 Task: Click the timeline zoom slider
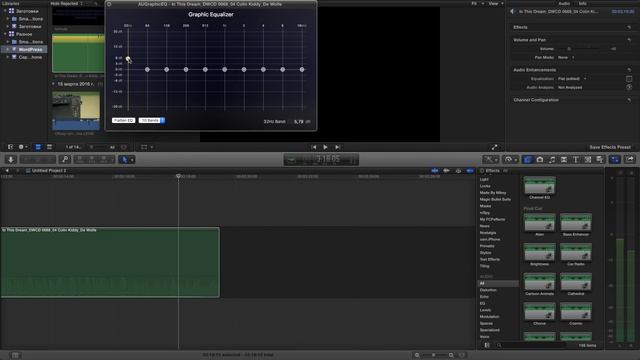(x=434, y=355)
